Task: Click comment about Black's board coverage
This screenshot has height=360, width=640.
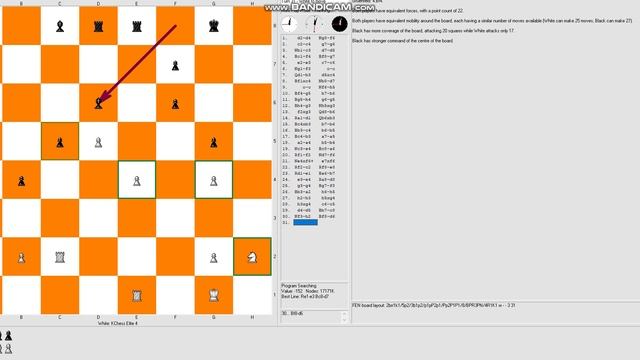Action: coord(433,31)
